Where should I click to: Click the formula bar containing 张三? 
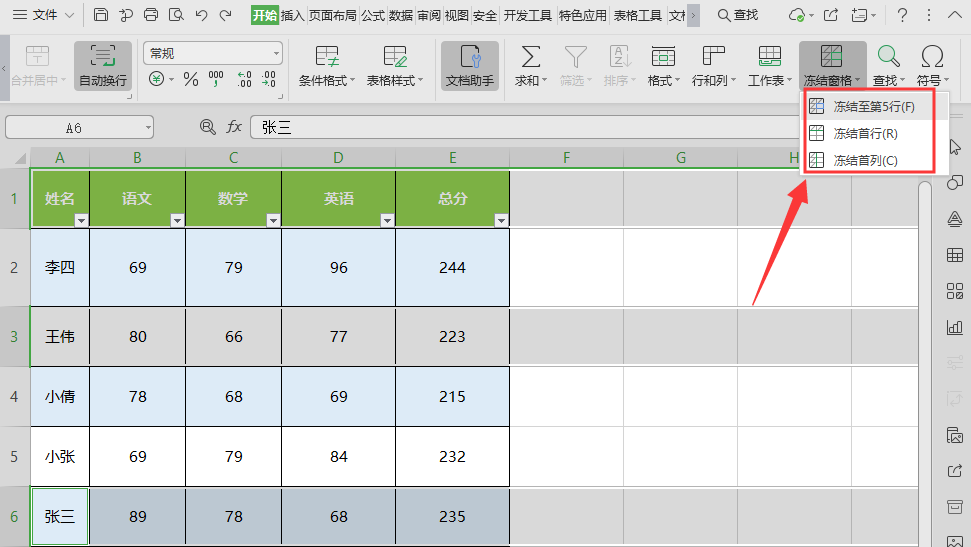coord(580,127)
